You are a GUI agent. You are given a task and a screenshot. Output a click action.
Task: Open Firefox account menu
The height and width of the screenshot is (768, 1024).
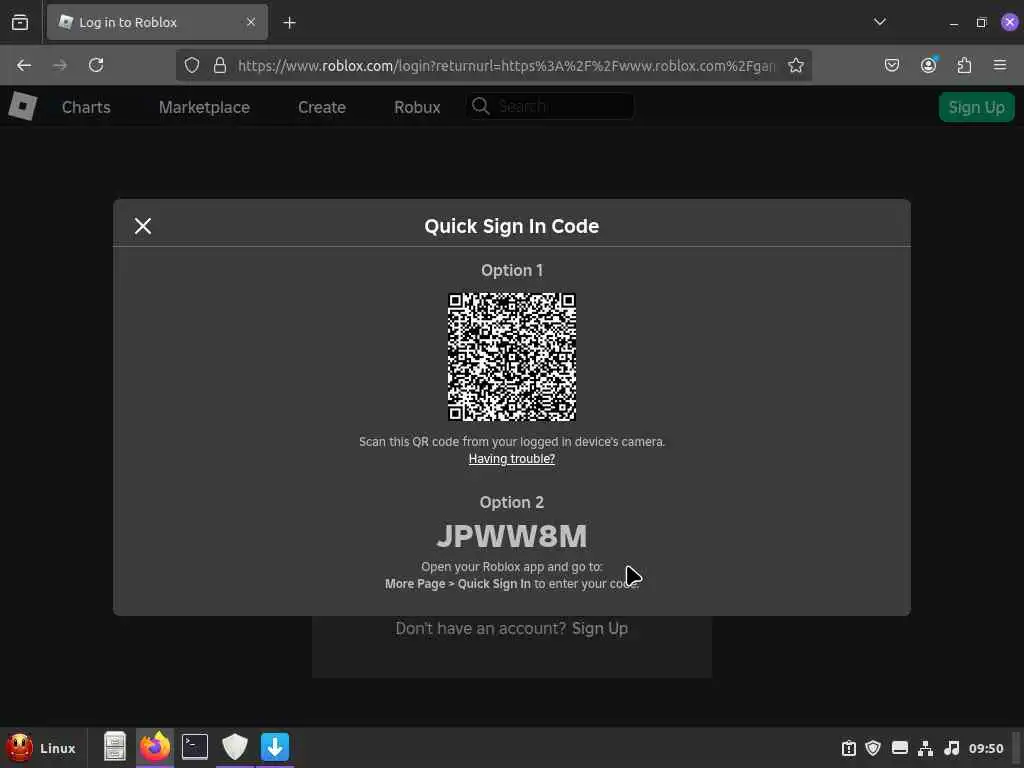click(928, 65)
